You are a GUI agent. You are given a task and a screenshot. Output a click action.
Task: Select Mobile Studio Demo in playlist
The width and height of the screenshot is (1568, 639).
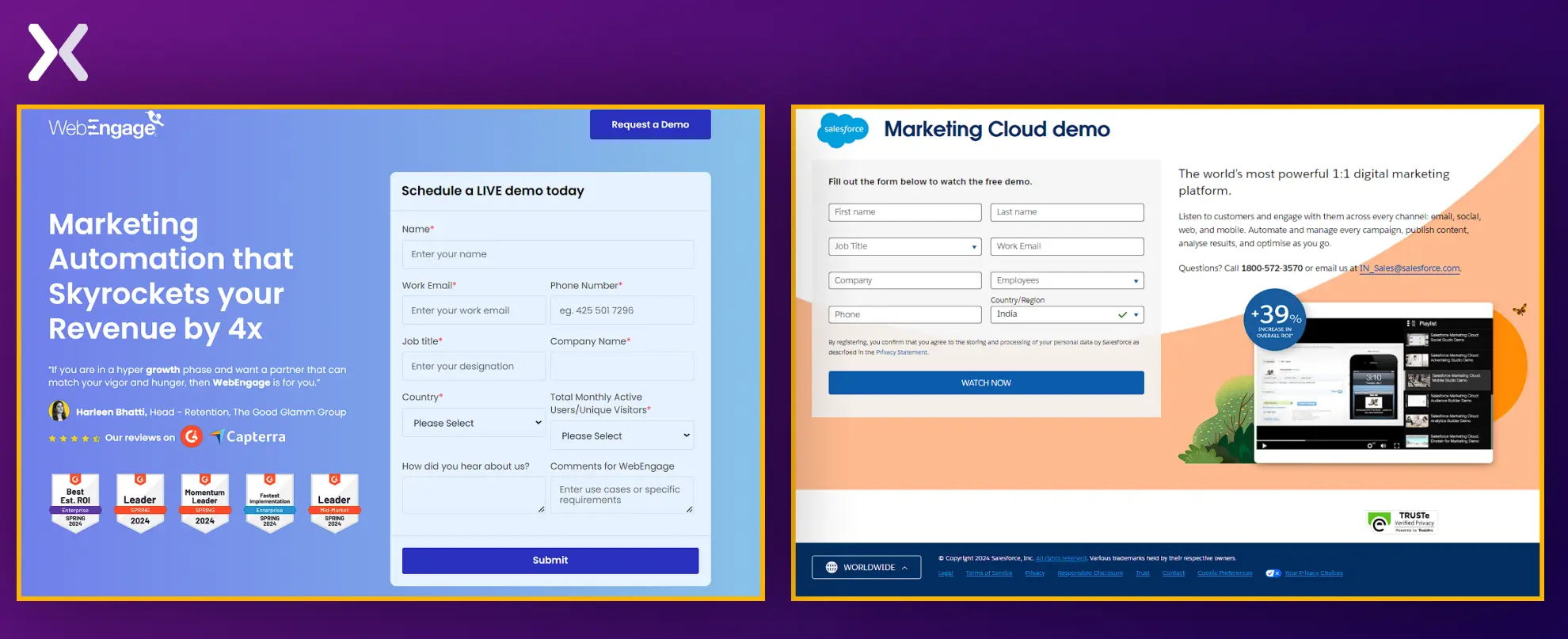click(x=1446, y=379)
